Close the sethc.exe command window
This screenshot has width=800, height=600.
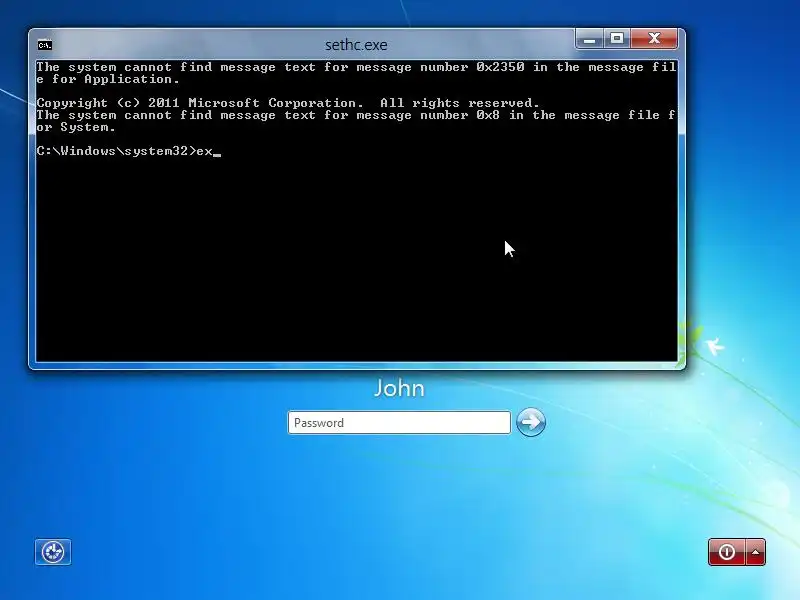point(655,39)
